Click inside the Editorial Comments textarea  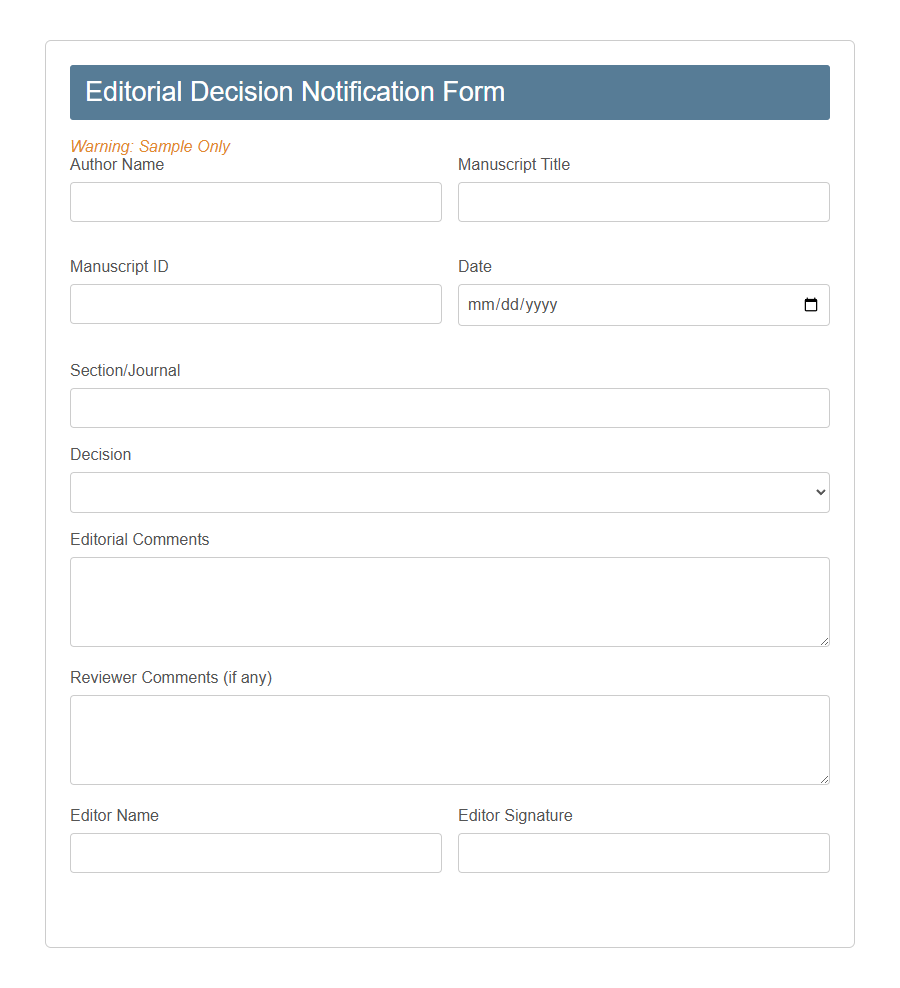(x=449, y=600)
